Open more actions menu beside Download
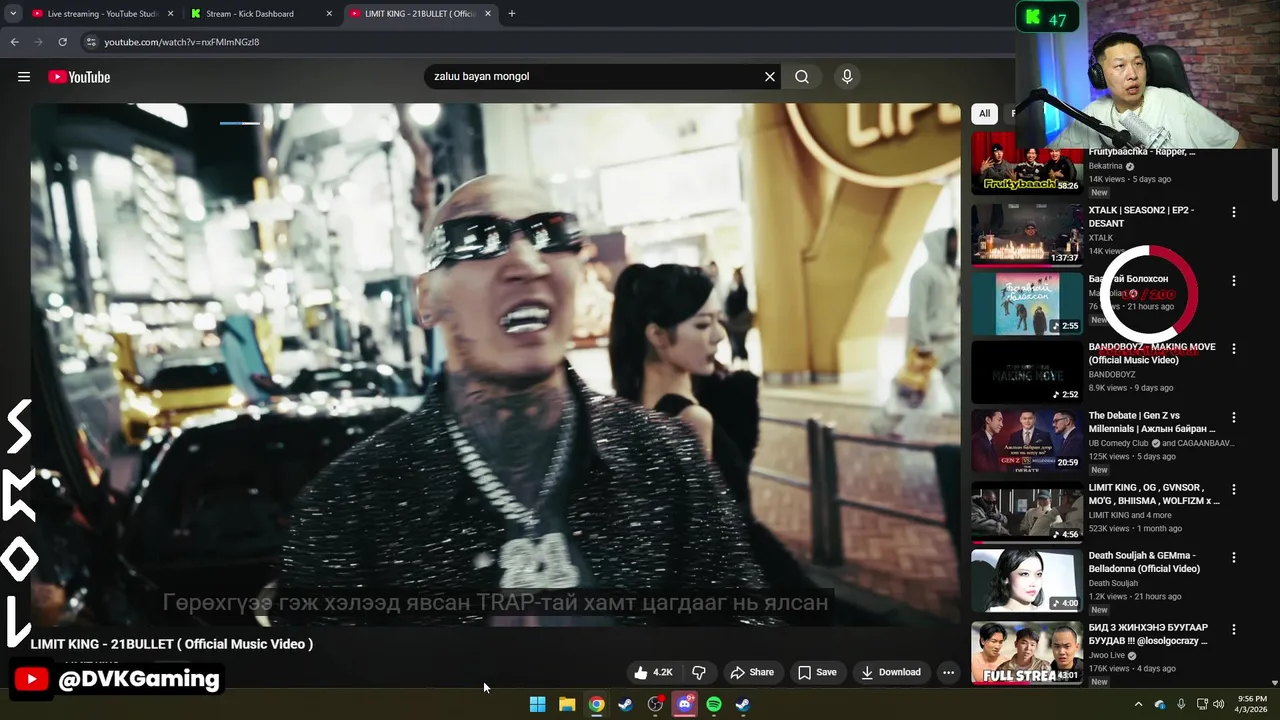This screenshot has width=1280, height=720. (x=948, y=672)
